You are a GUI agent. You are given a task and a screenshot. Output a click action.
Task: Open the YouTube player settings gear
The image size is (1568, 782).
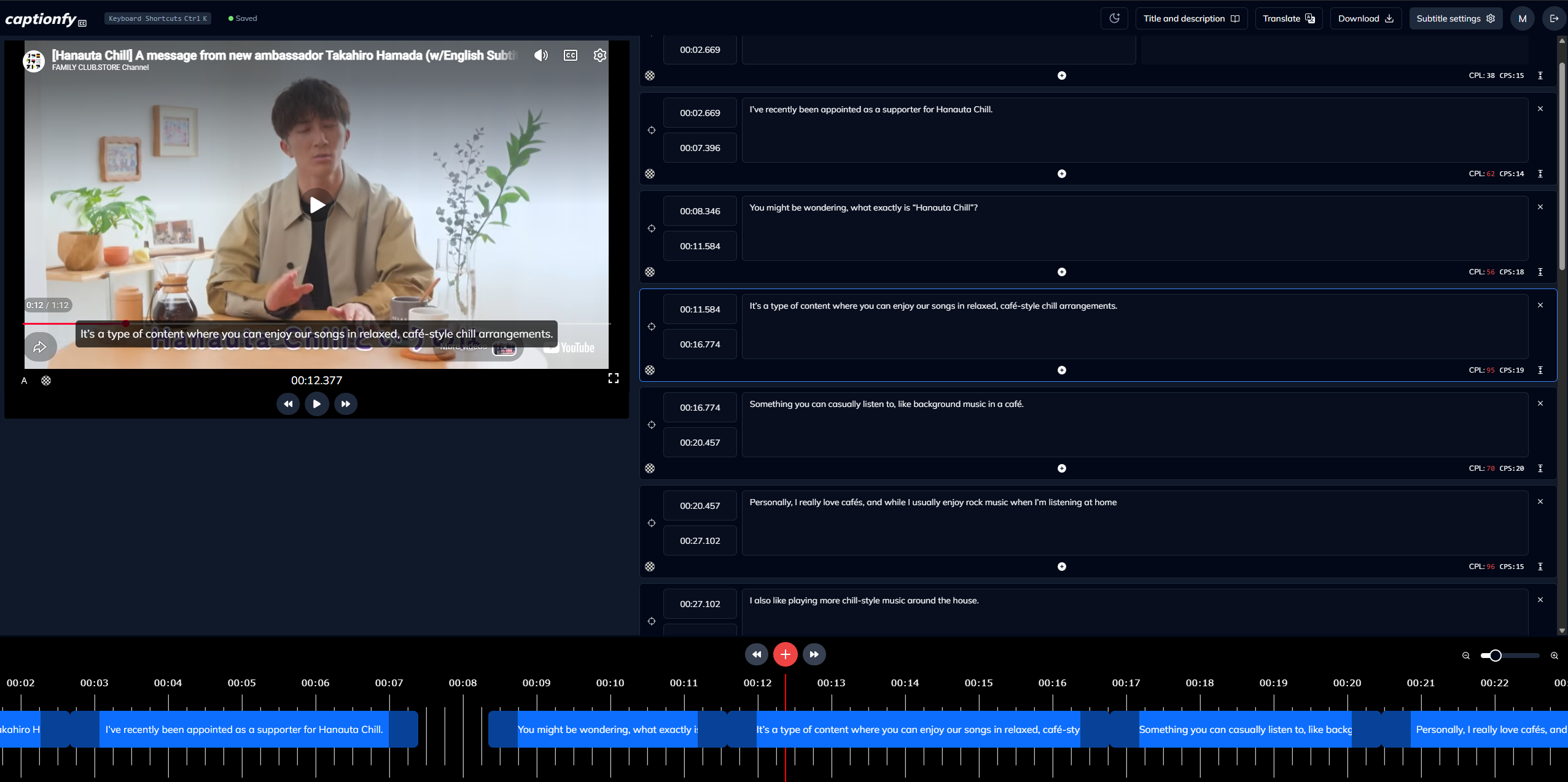coord(599,55)
